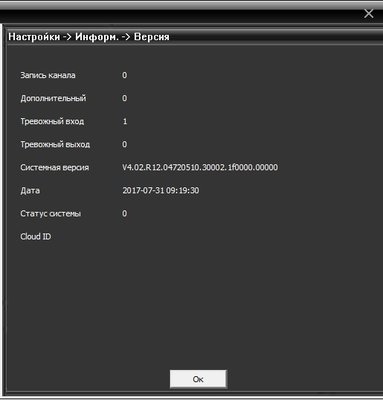Image resolution: width=383 pixels, height=400 pixels.
Task: Click the Дополнительный value 0
Action: (x=124, y=98)
